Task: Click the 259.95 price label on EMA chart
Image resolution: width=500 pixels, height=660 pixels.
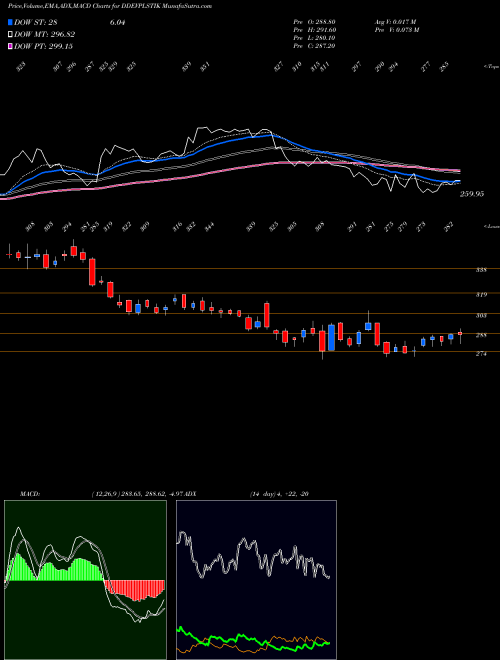Action: pyautogui.click(x=472, y=194)
